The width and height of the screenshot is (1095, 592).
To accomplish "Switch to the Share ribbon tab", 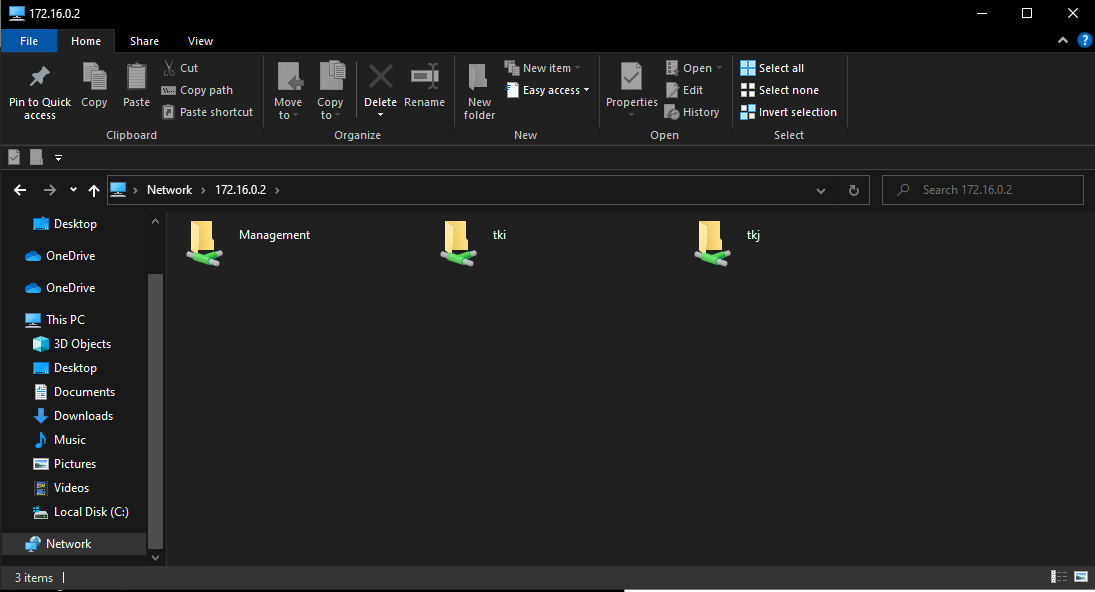I will (144, 41).
